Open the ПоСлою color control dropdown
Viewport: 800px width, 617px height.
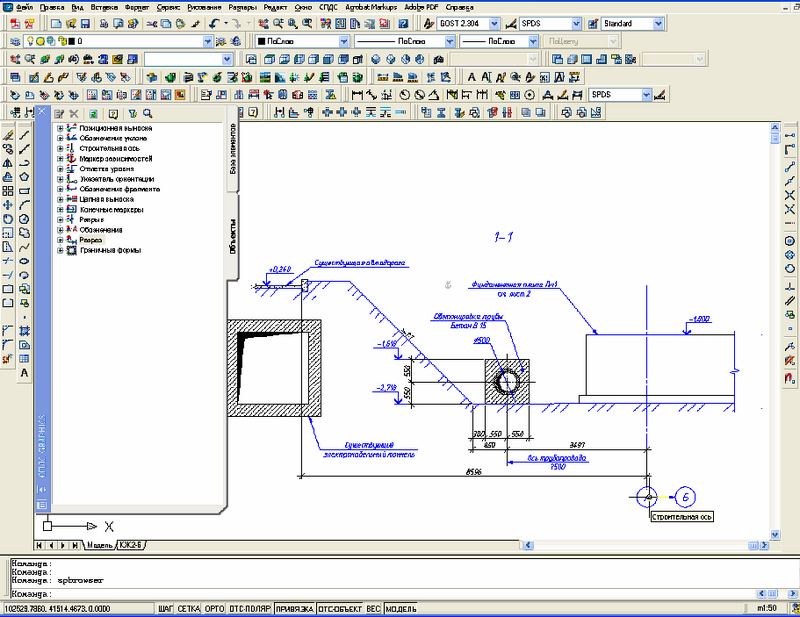[344, 41]
